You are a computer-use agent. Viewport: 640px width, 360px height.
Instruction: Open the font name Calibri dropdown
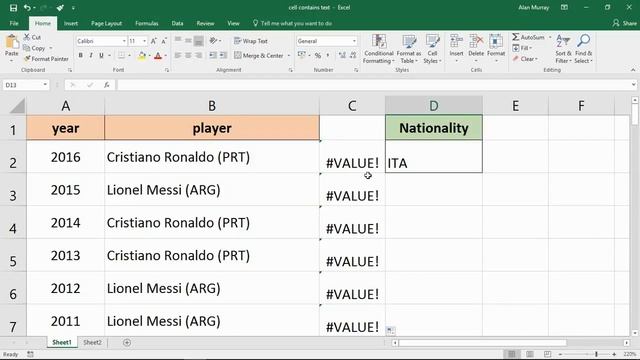tap(124, 41)
